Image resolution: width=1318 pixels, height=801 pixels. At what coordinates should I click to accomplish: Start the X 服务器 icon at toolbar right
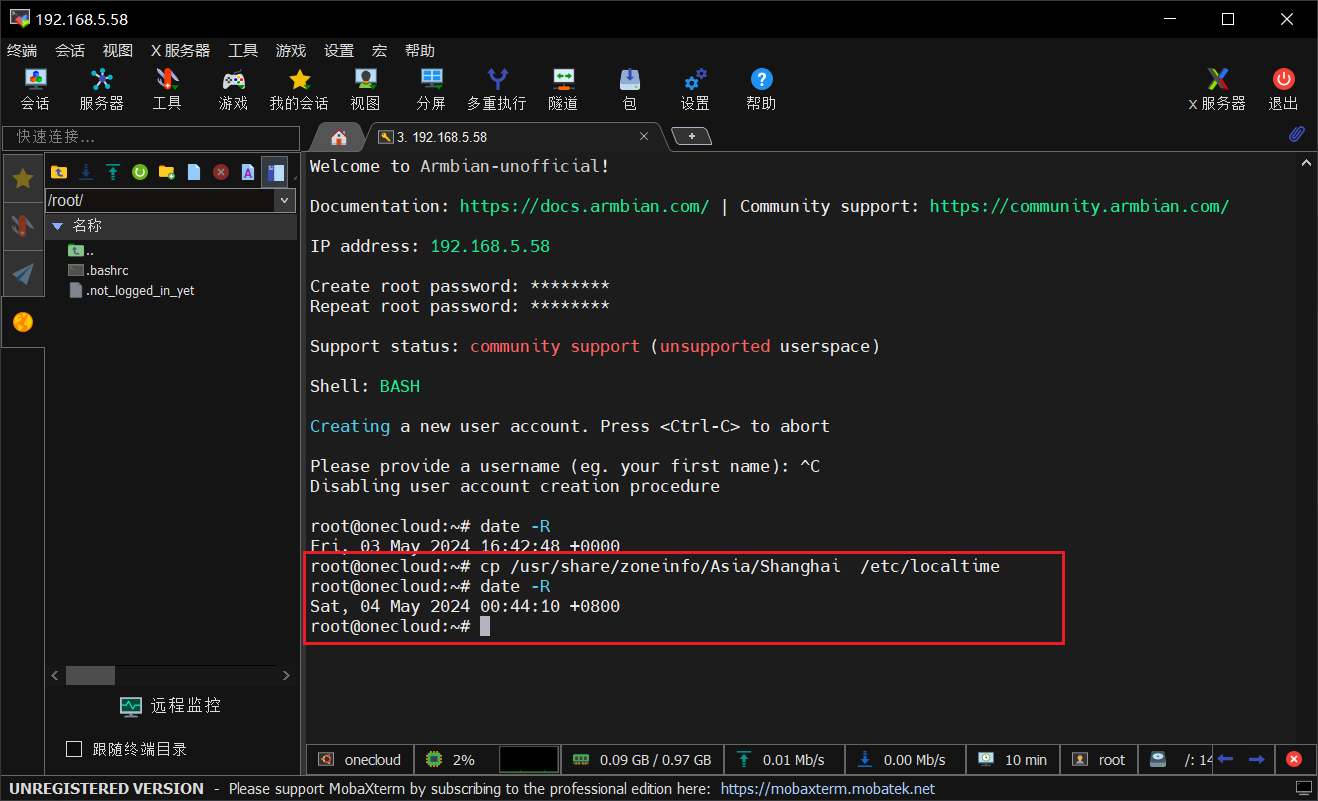tap(1217, 89)
